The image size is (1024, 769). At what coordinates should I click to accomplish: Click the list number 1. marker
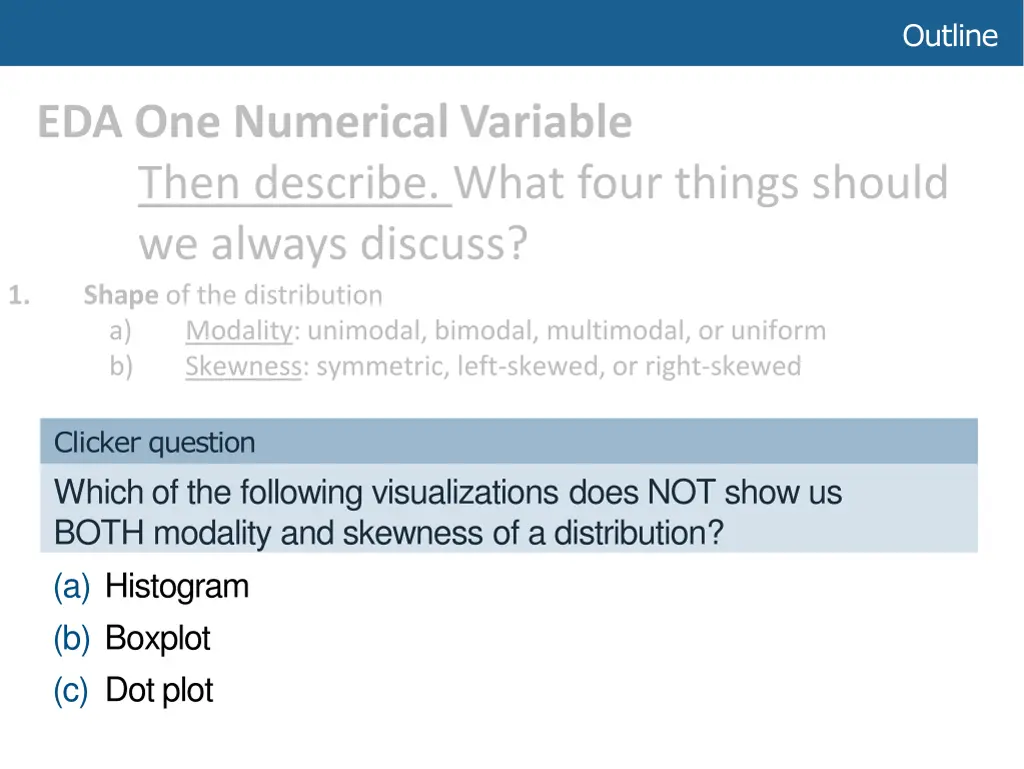tap(19, 295)
